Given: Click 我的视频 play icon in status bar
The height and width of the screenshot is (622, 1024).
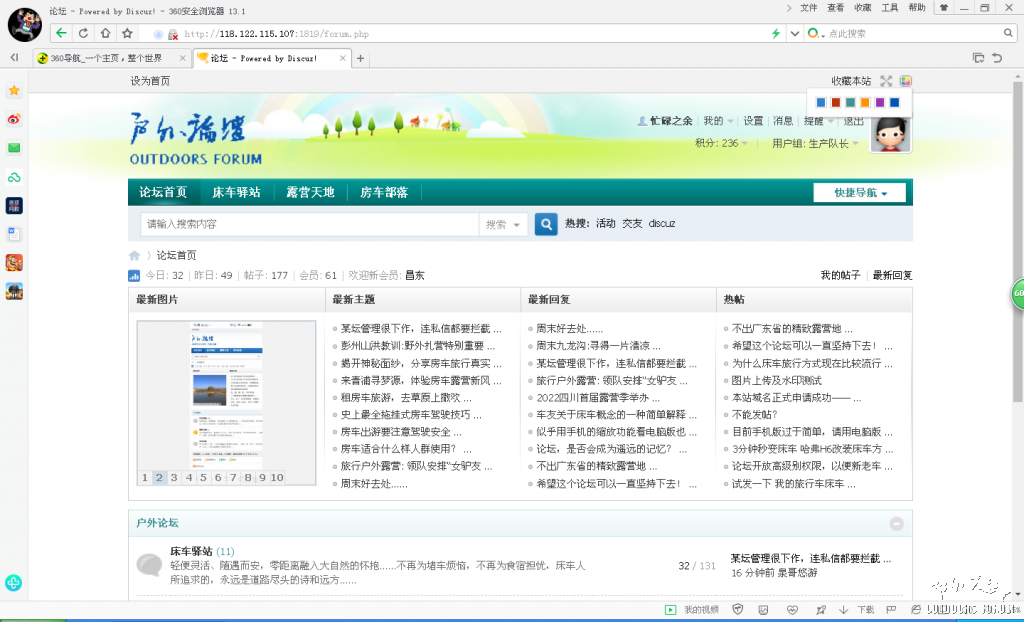Looking at the screenshot, I should [x=670, y=610].
